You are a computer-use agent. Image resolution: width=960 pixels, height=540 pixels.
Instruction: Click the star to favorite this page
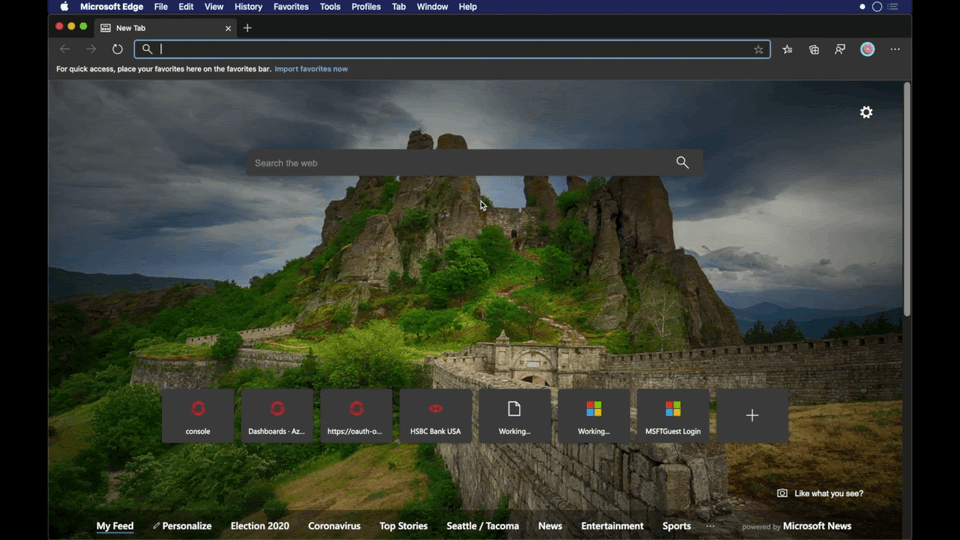click(758, 49)
